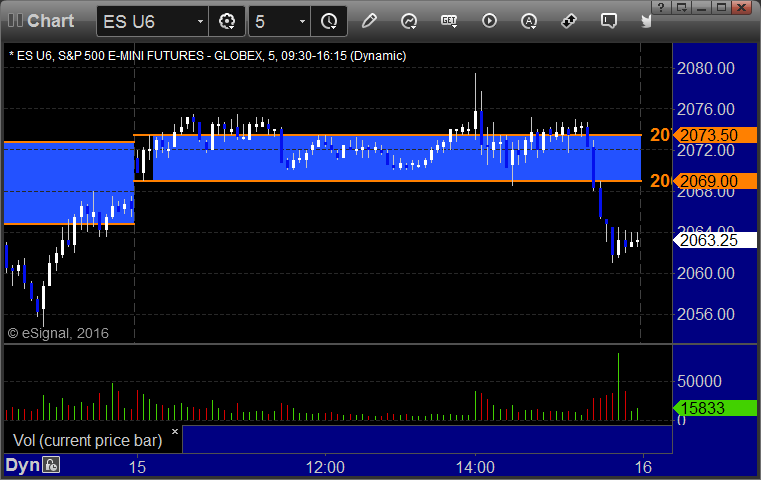Open the alerts circled-A icon

pyautogui.click(x=529, y=21)
